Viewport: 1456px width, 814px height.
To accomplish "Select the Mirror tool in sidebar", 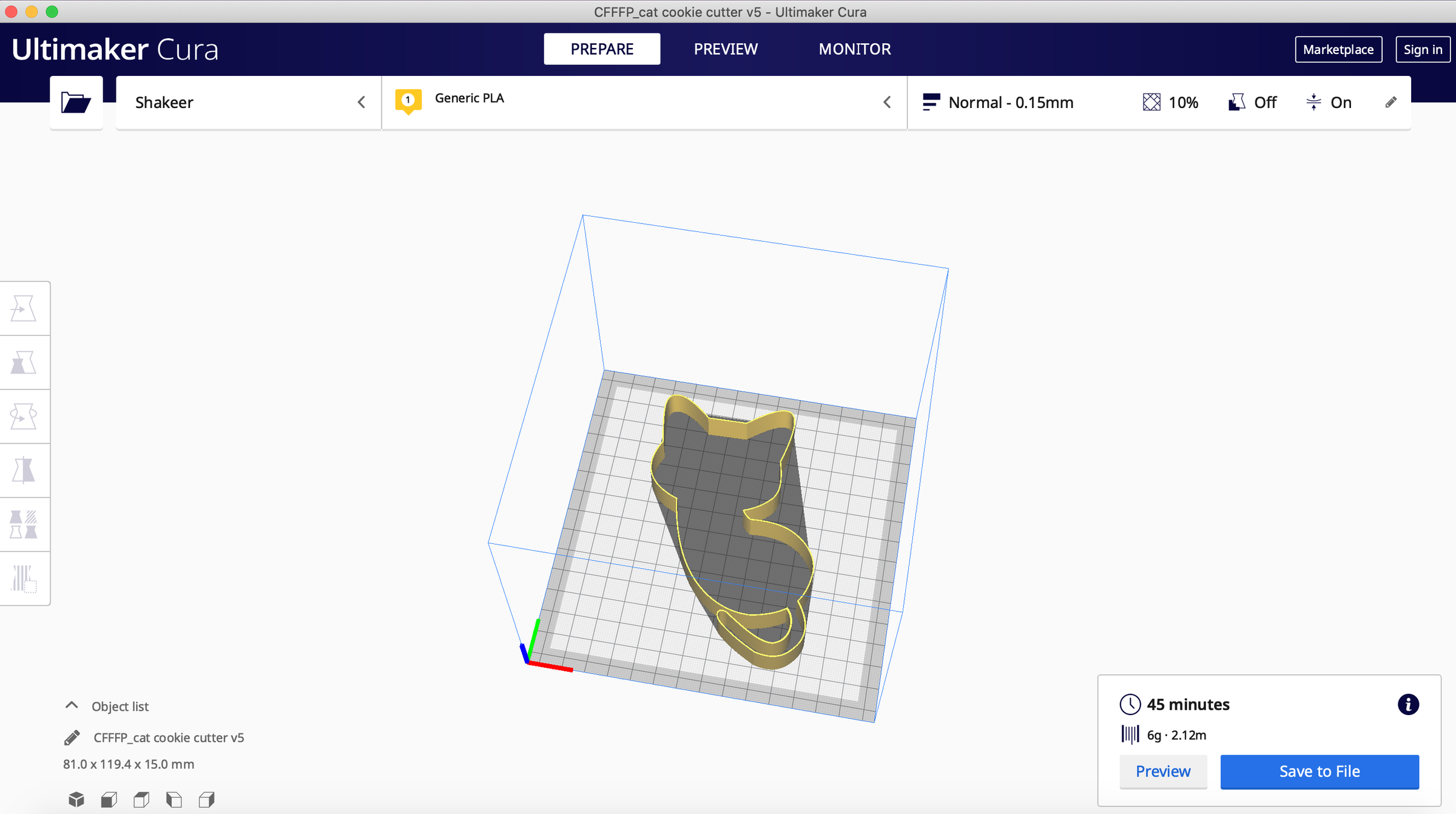I will 24,470.
